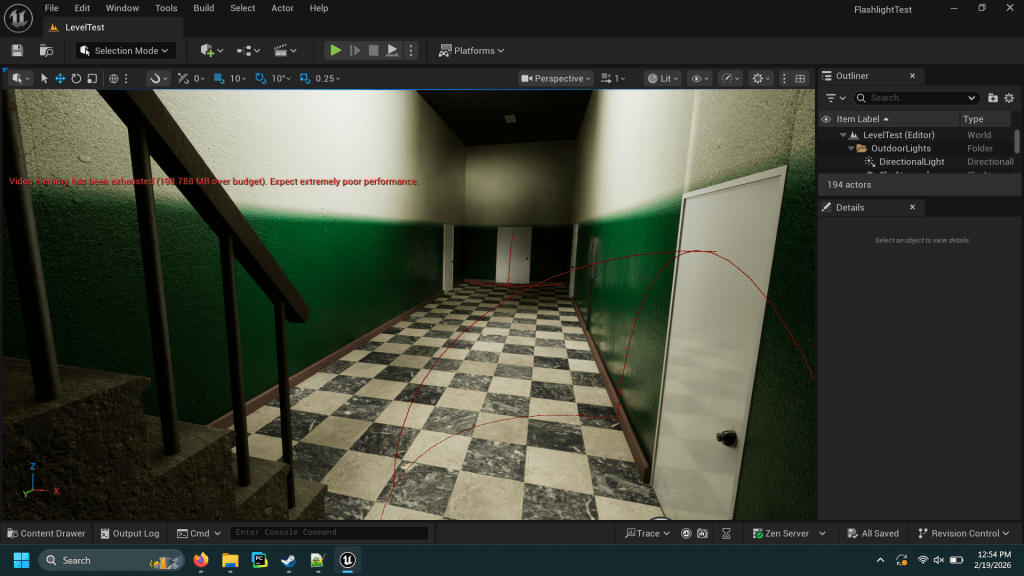This screenshot has width=1024, height=576.
Task: Click the Scale transform tool
Action: coord(92,78)
